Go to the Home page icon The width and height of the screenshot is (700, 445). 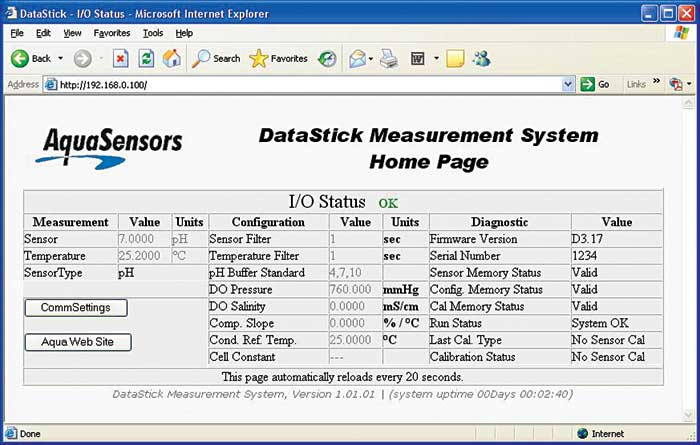click(x=171, y=58)
